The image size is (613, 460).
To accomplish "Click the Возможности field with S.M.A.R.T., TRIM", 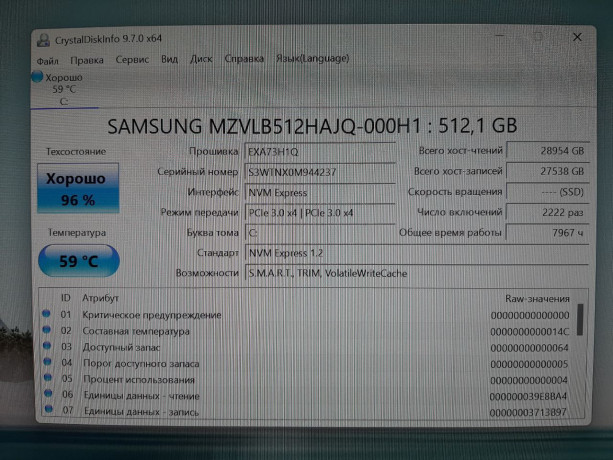I will (417, 273).
